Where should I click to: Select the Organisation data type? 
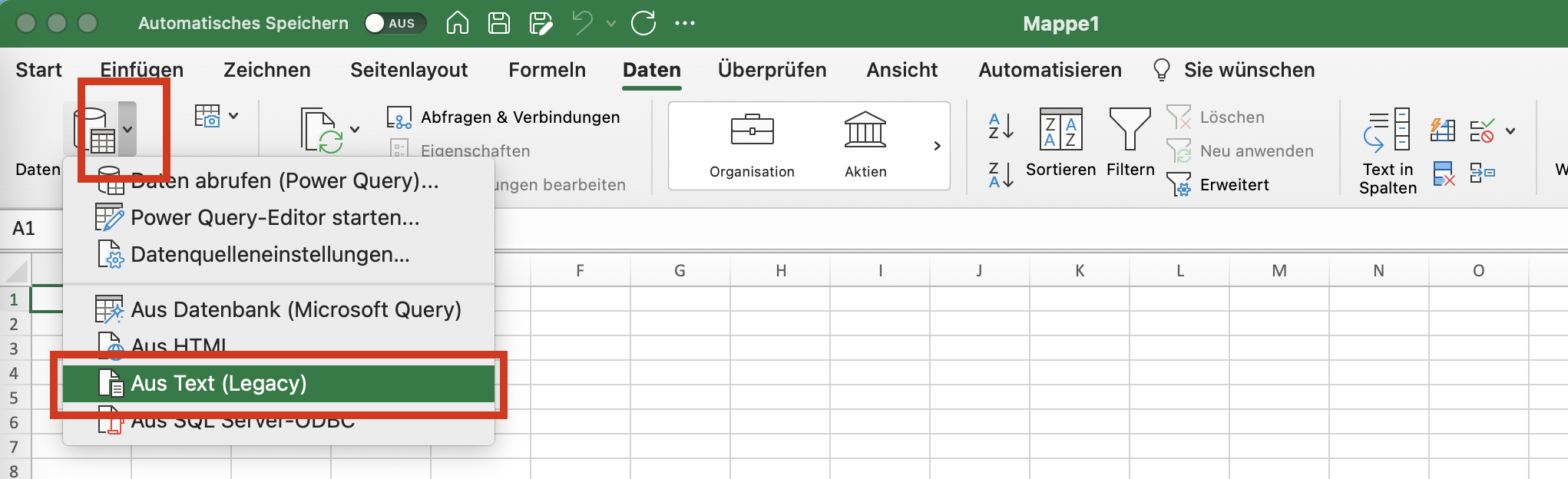752,146
